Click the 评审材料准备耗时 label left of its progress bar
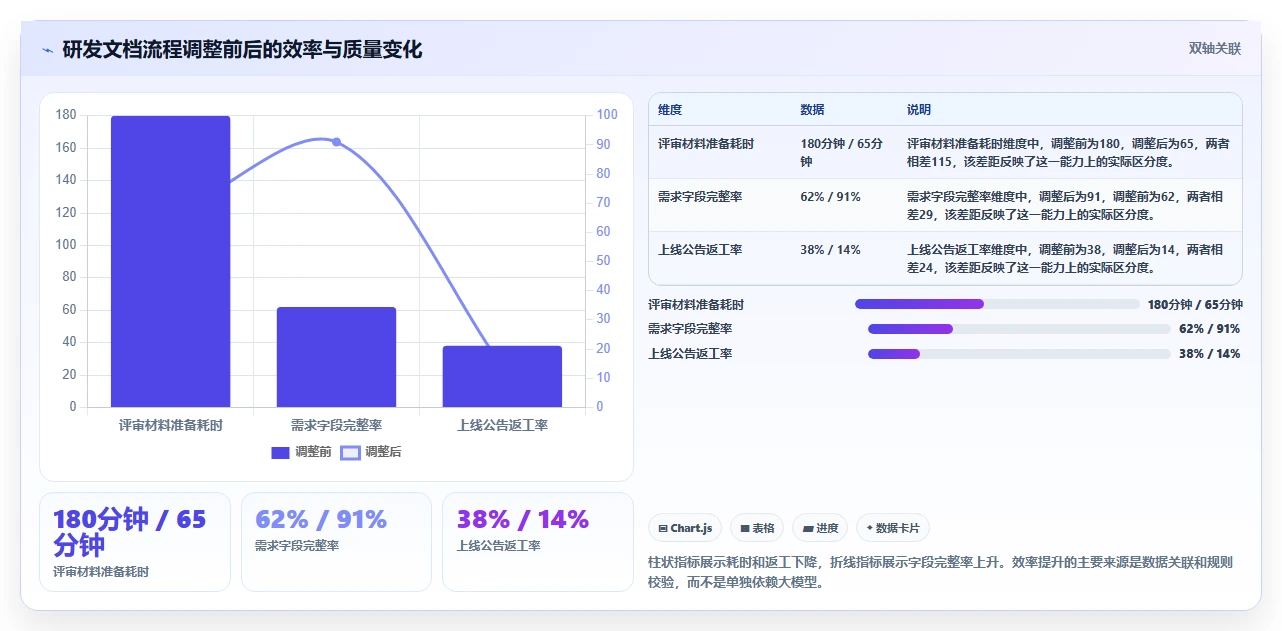Viewport: 1282px width, 631px height. point(696,305)
